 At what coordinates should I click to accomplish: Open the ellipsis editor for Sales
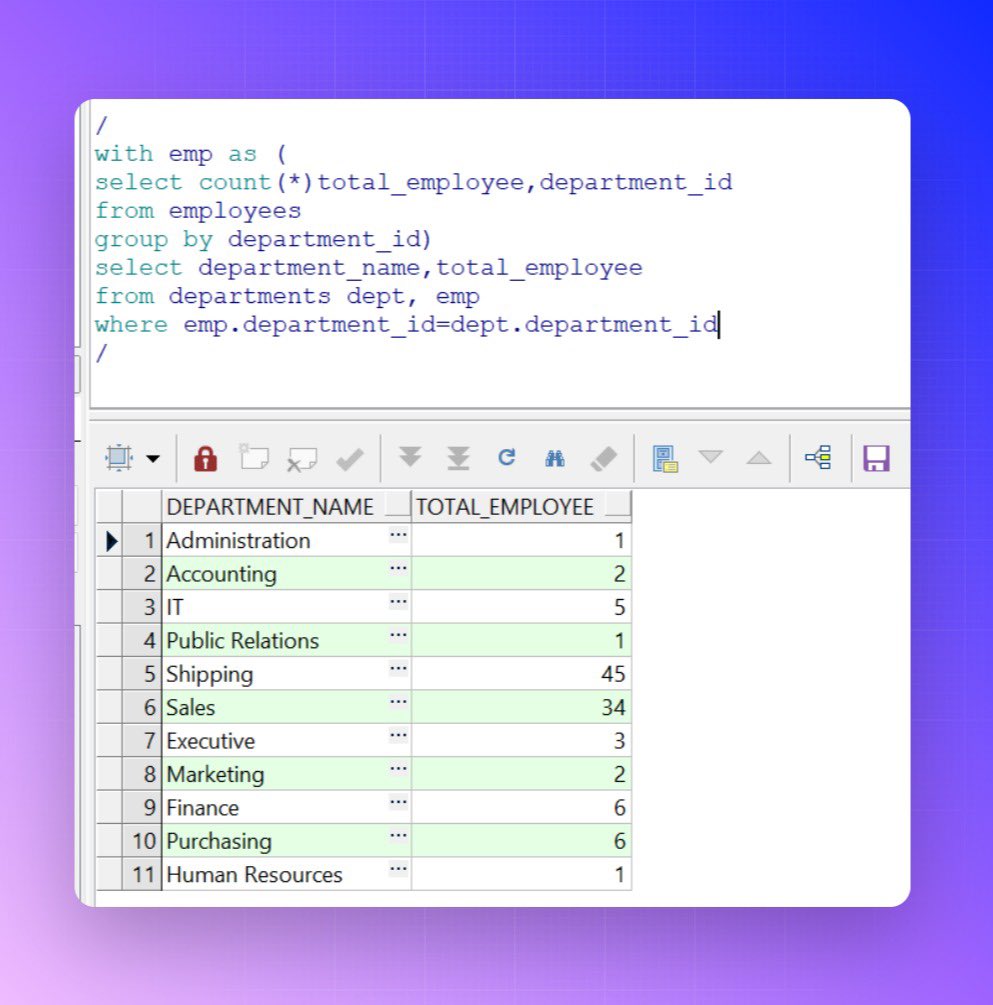click(x=398, y=702)
